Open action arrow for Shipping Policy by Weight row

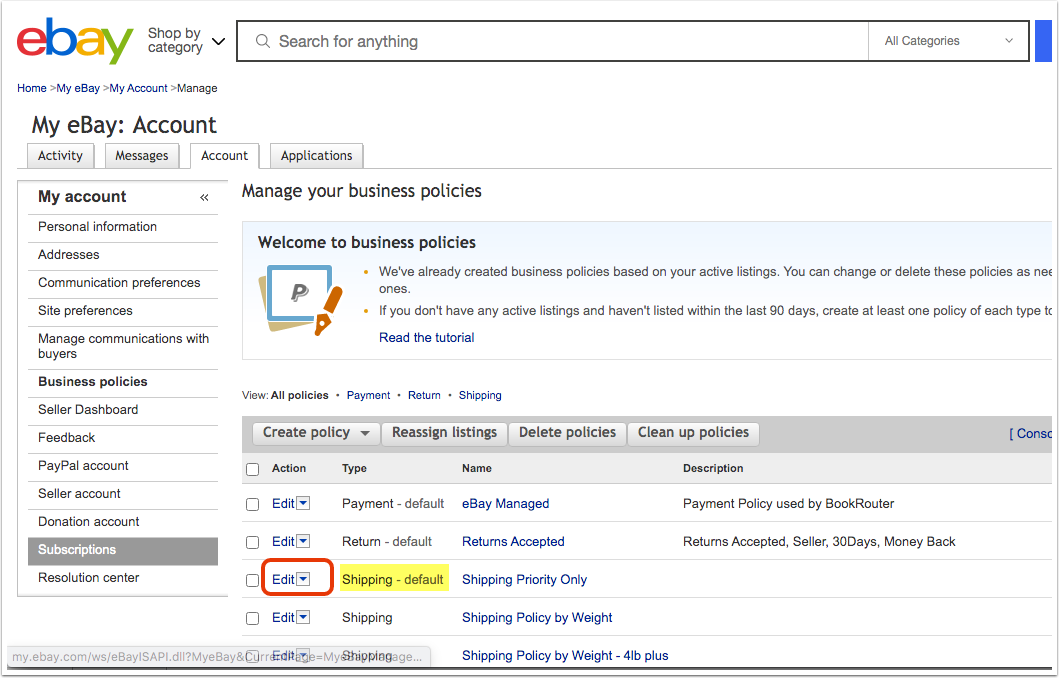[x=303, y=617]
